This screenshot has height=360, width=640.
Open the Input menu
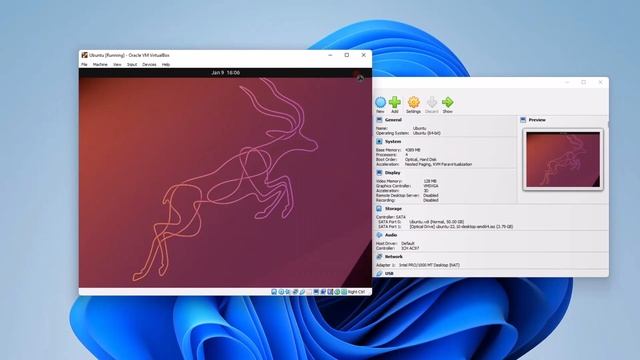[132, 64]
